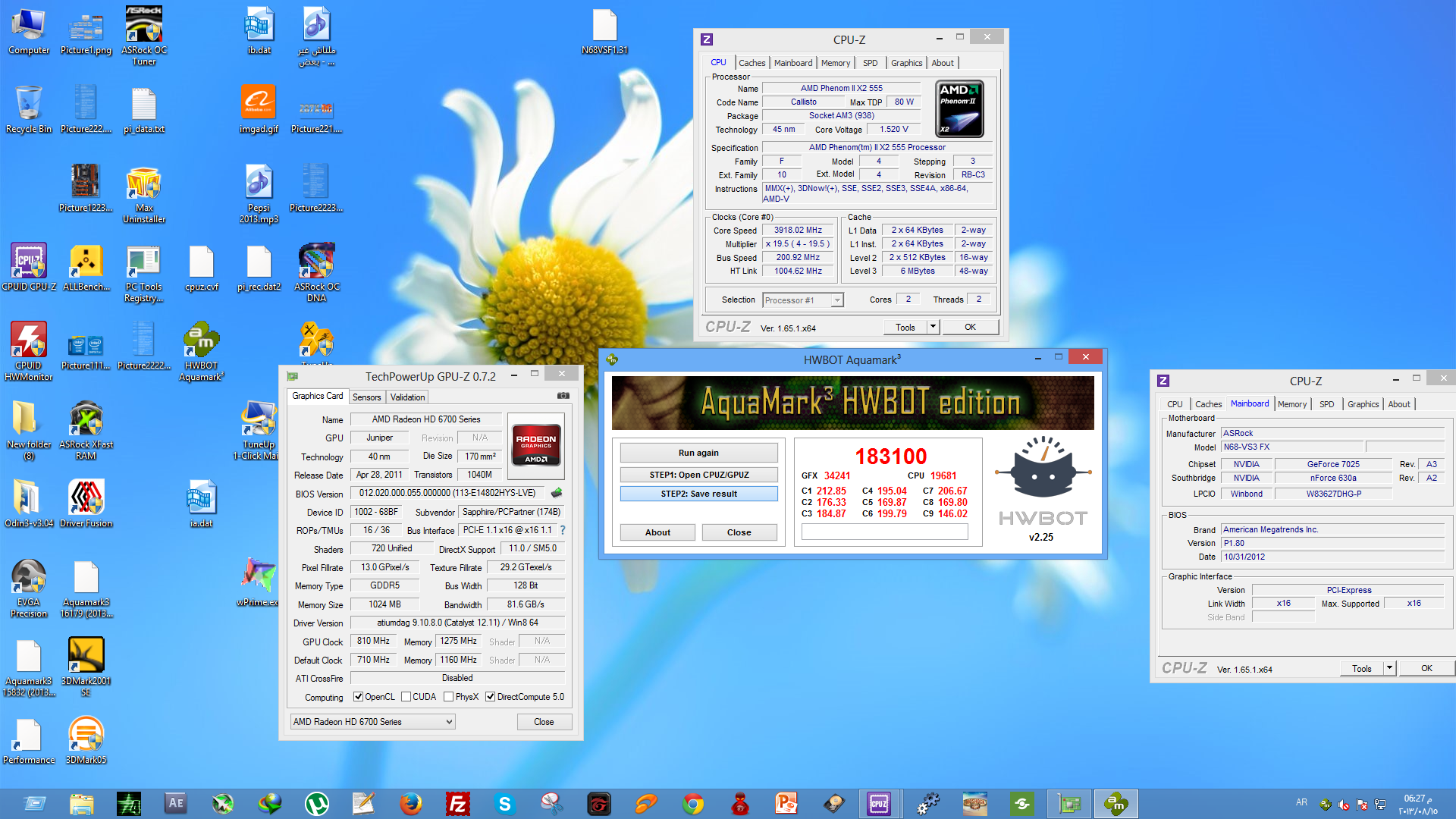Open CPUID CPU-Z desktop shortcut
This screenshot has height=819, width=1456.
point(29,267)
